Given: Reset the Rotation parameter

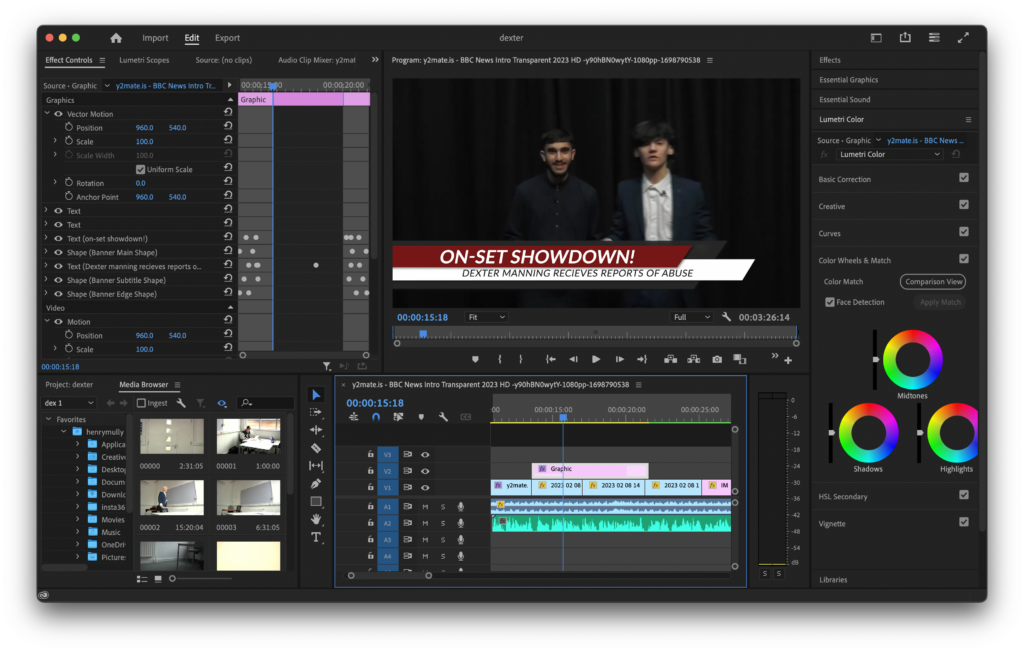Looking at the screenshot, I should click(x=228, y=182).
